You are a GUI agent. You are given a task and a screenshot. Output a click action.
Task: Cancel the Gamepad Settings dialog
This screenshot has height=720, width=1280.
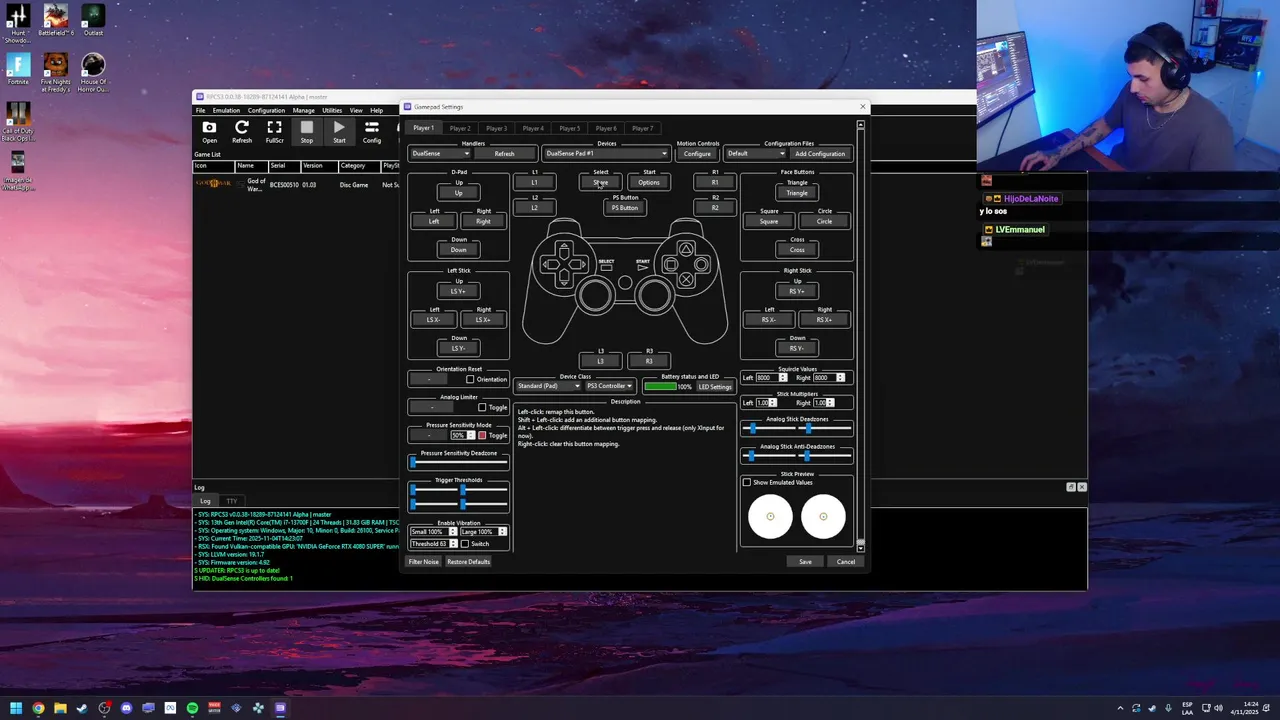pos(846,562)
